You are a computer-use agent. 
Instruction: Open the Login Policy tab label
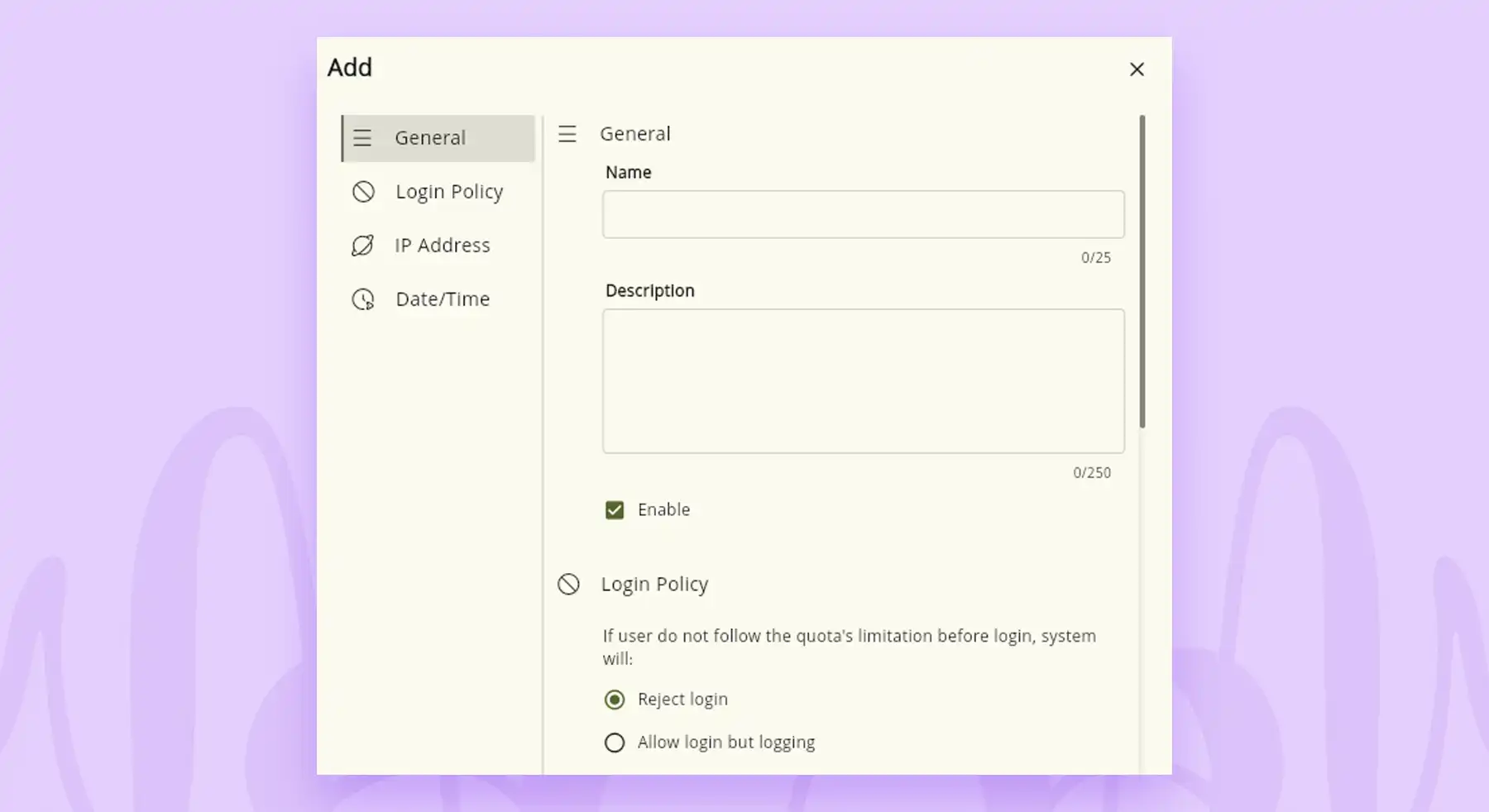[448, 192]
